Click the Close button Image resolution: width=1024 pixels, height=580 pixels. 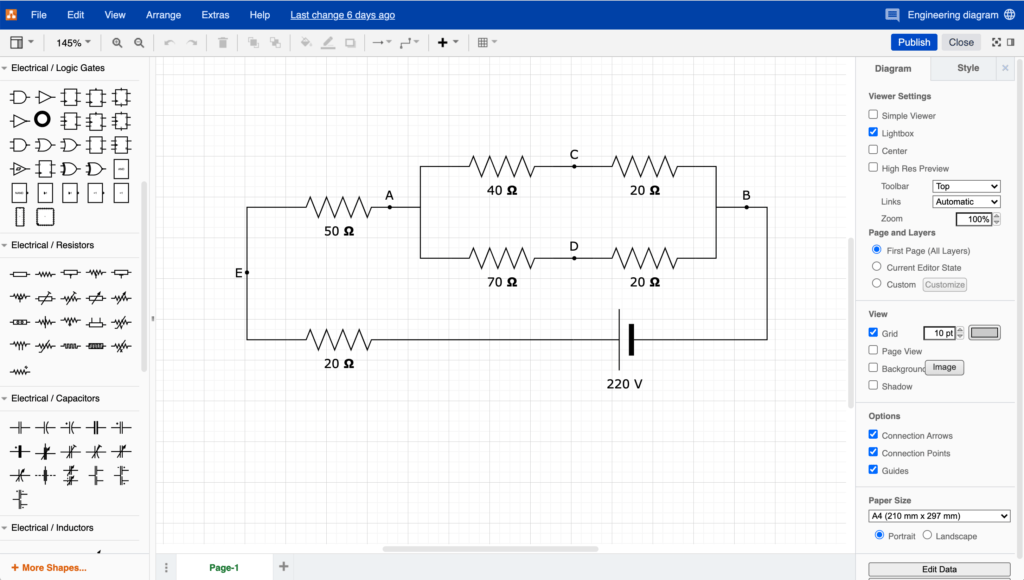pos(961,42)
